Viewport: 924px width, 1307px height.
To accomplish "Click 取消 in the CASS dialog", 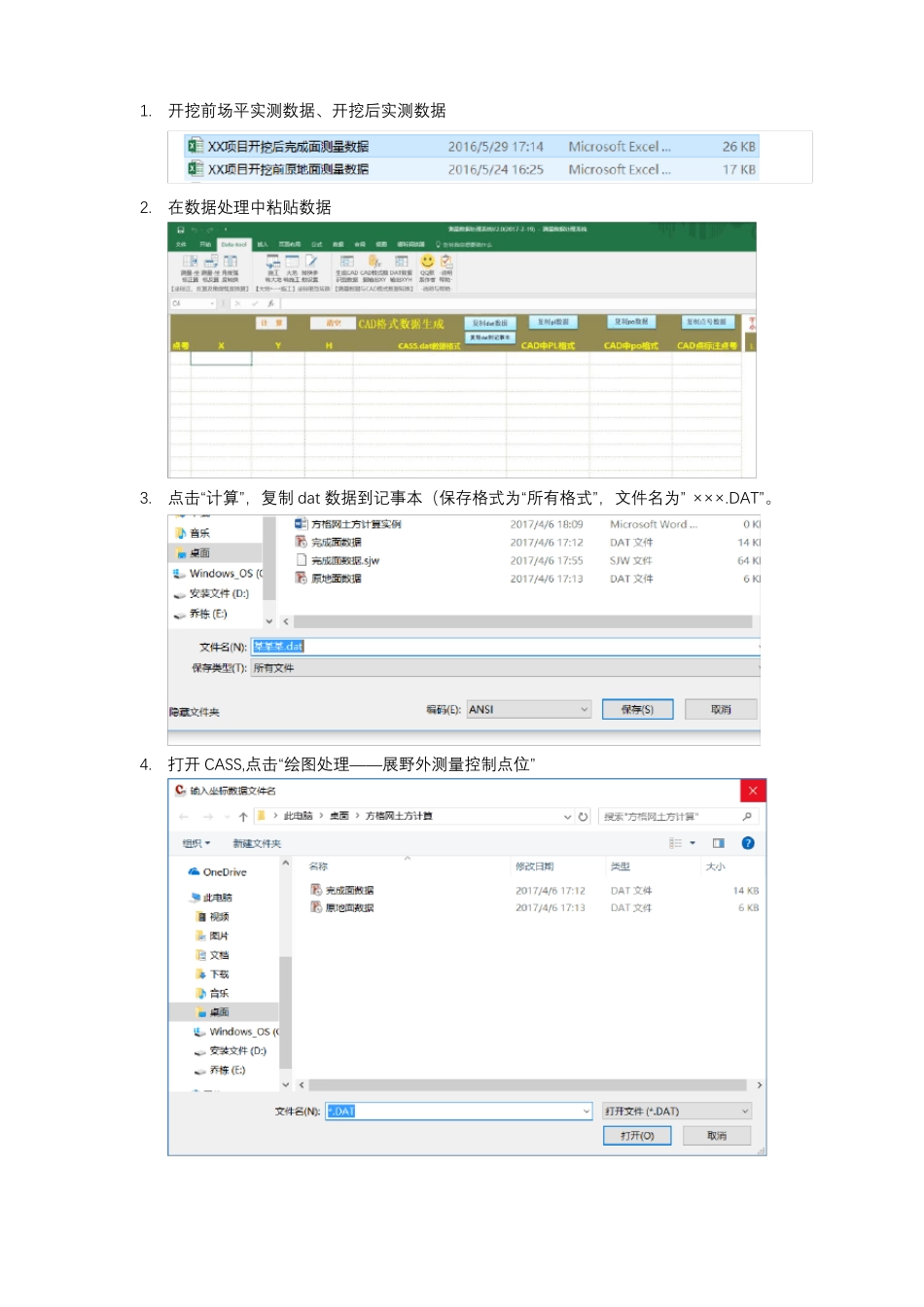I will (717, 1136).
